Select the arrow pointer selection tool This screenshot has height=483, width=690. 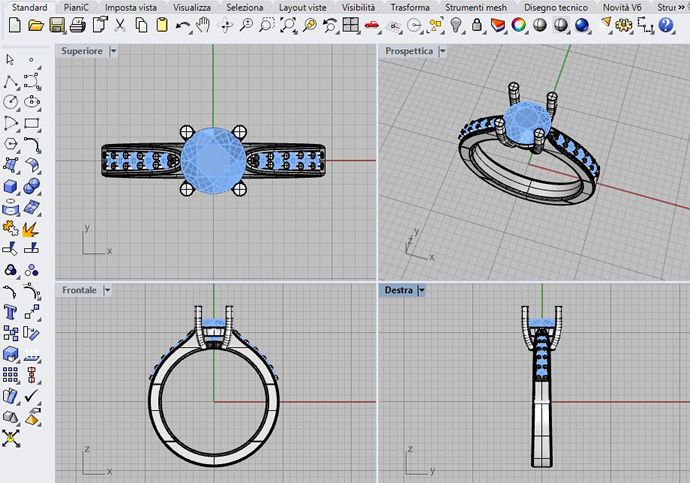coord(11,59)
